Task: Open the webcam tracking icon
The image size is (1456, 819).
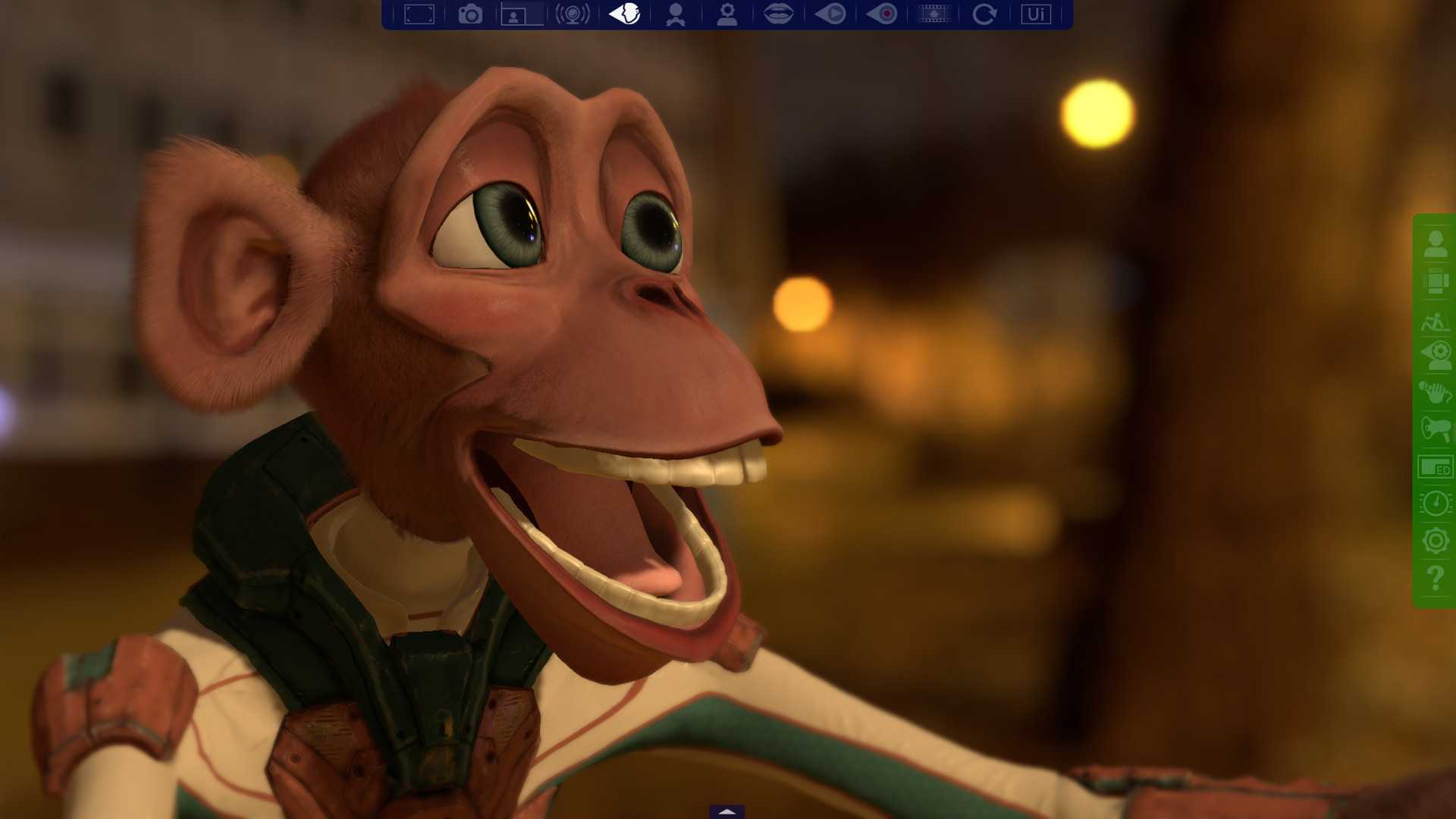Action: (574, 14)
